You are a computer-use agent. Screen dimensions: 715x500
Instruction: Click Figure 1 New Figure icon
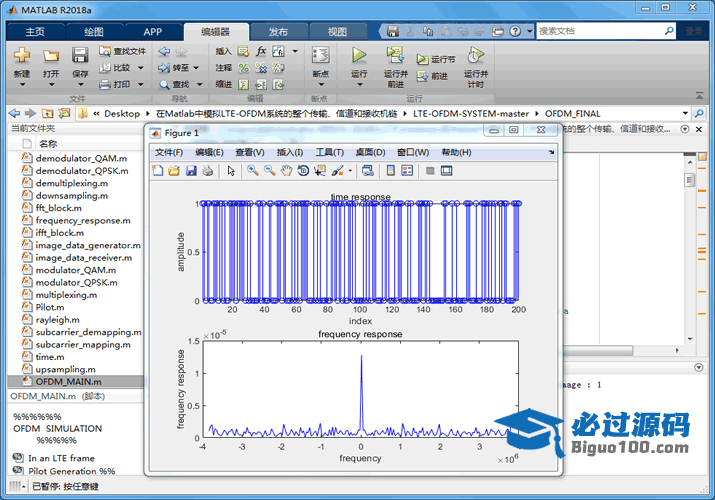(157, 171)
